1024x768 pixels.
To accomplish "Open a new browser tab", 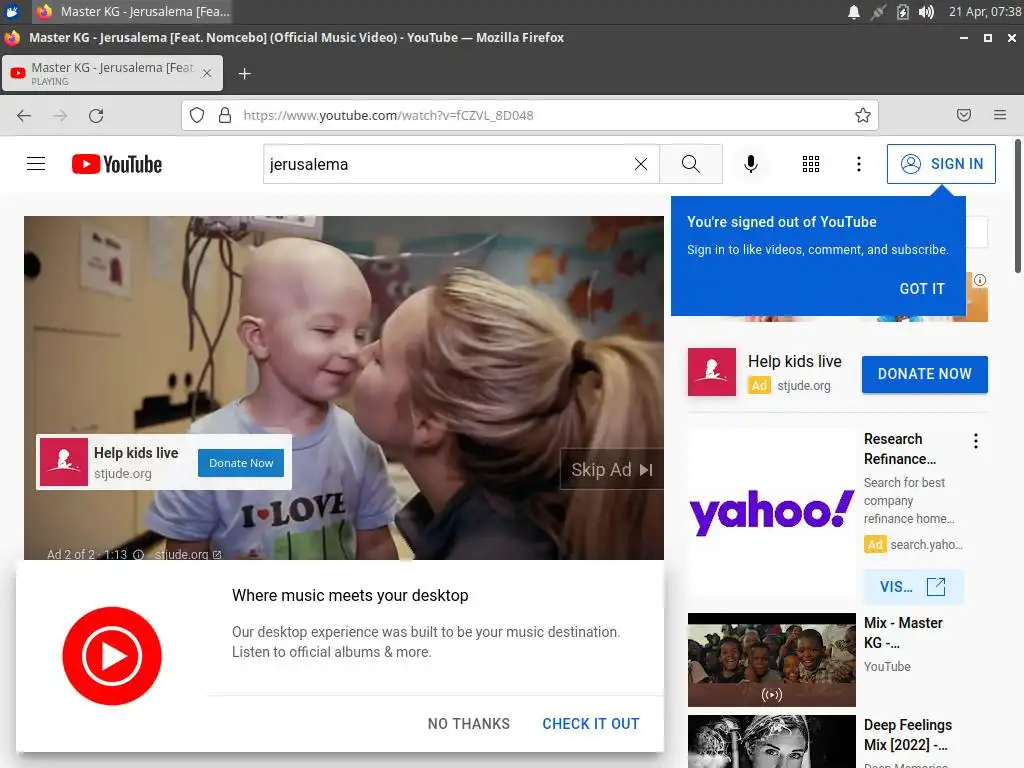I will pos(244,74).
